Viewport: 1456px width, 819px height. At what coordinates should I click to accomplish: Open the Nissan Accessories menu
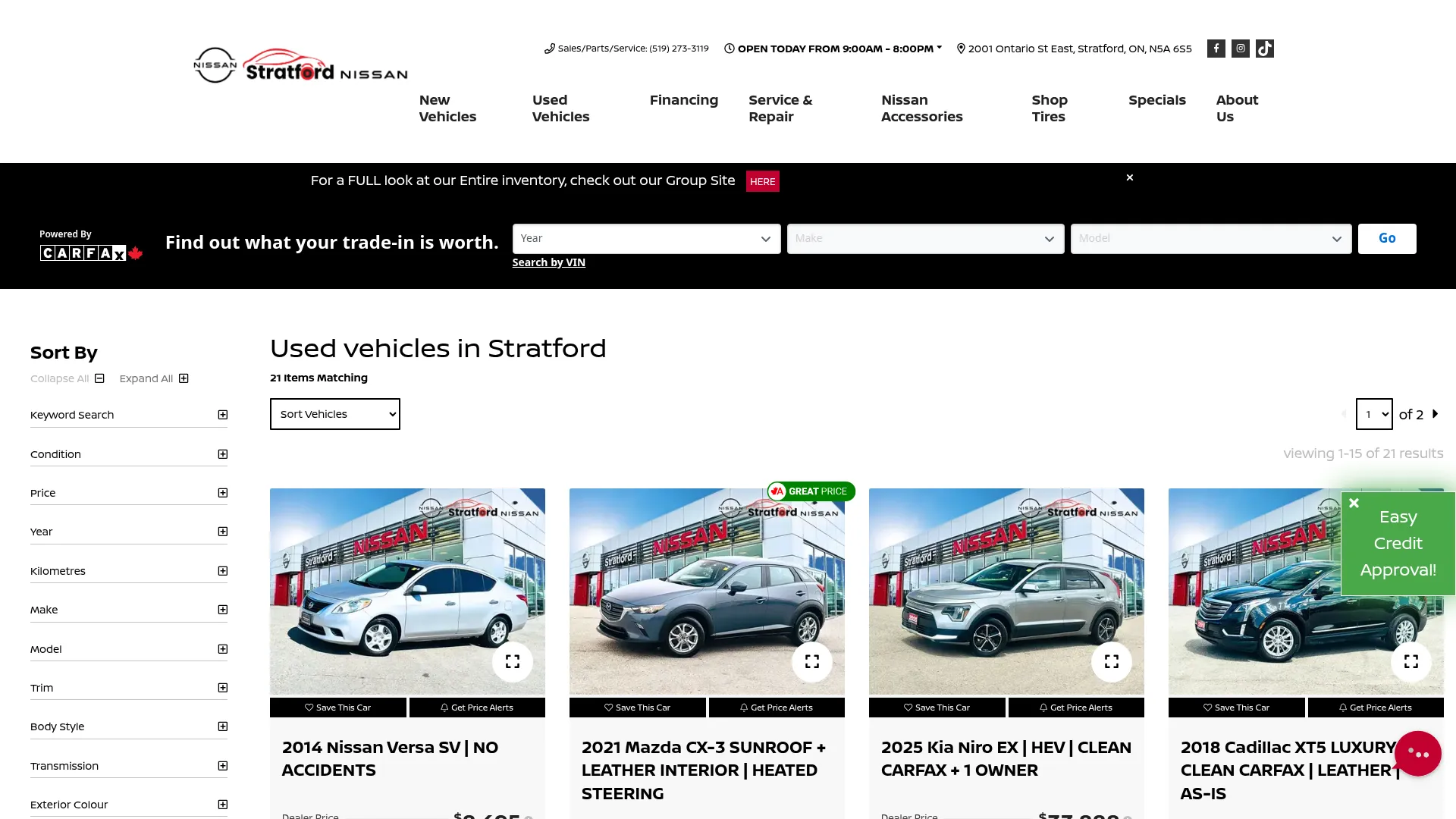click(x=922, y=108)
